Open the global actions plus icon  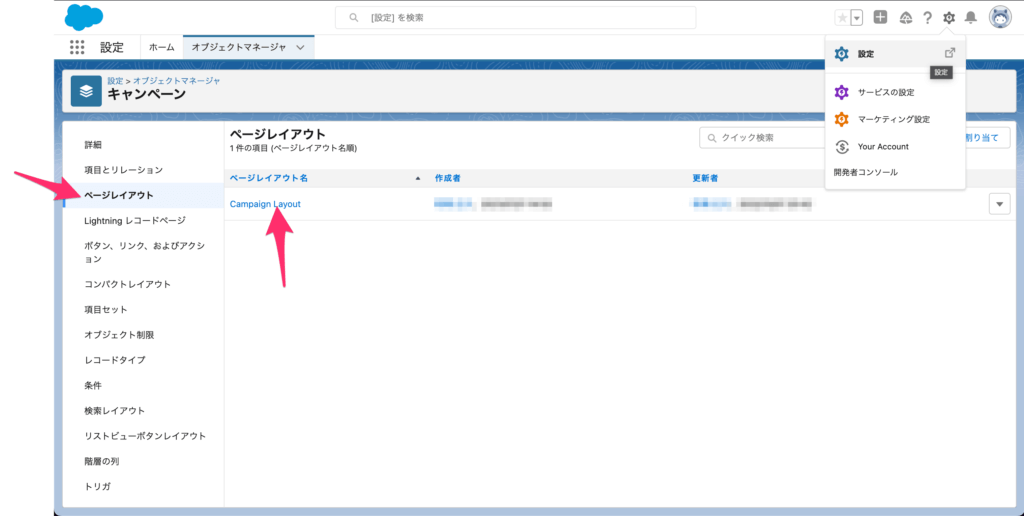[880, 17]
